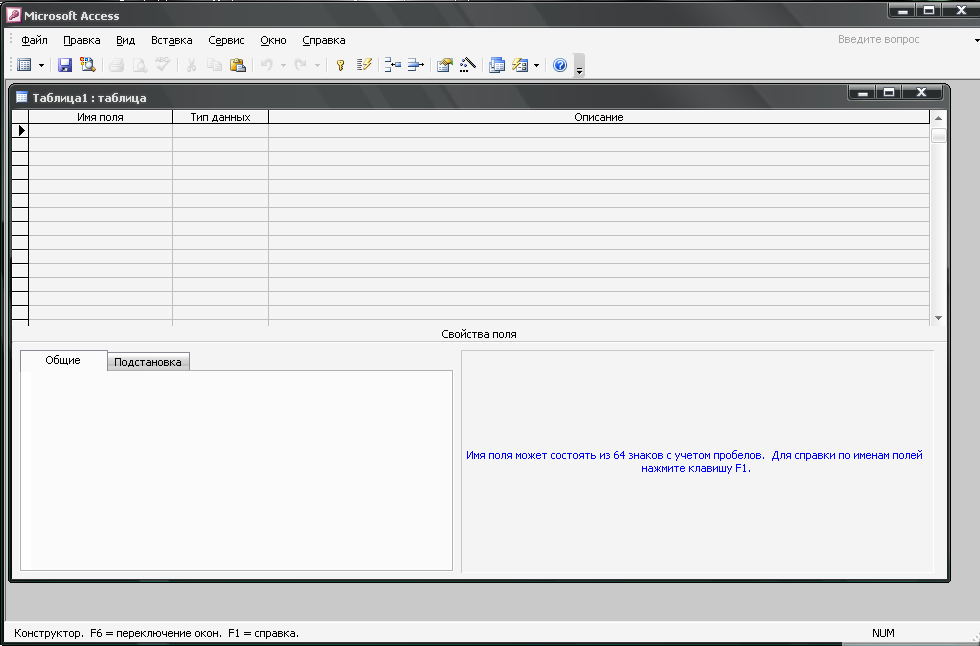Click the Copy icon

coord(214,65)
